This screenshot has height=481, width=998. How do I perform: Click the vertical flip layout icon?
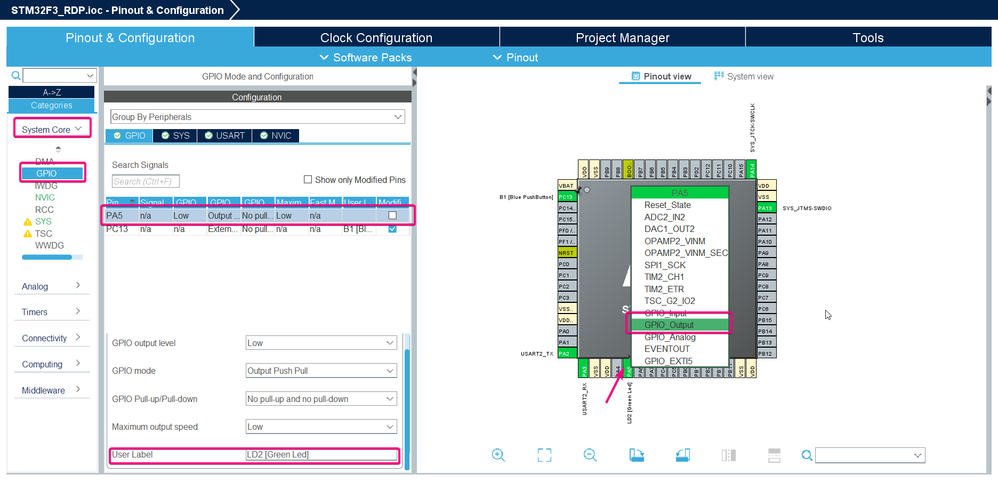coord(729,455)
